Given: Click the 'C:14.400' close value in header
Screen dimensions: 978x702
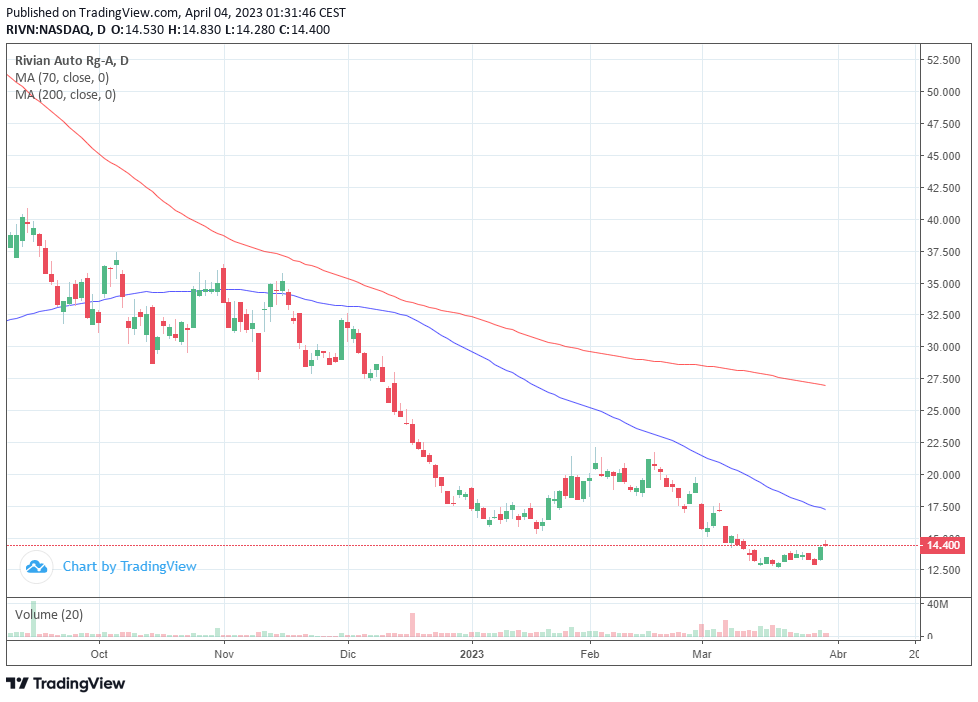Looking at the screenshot, I should point(304,29).
